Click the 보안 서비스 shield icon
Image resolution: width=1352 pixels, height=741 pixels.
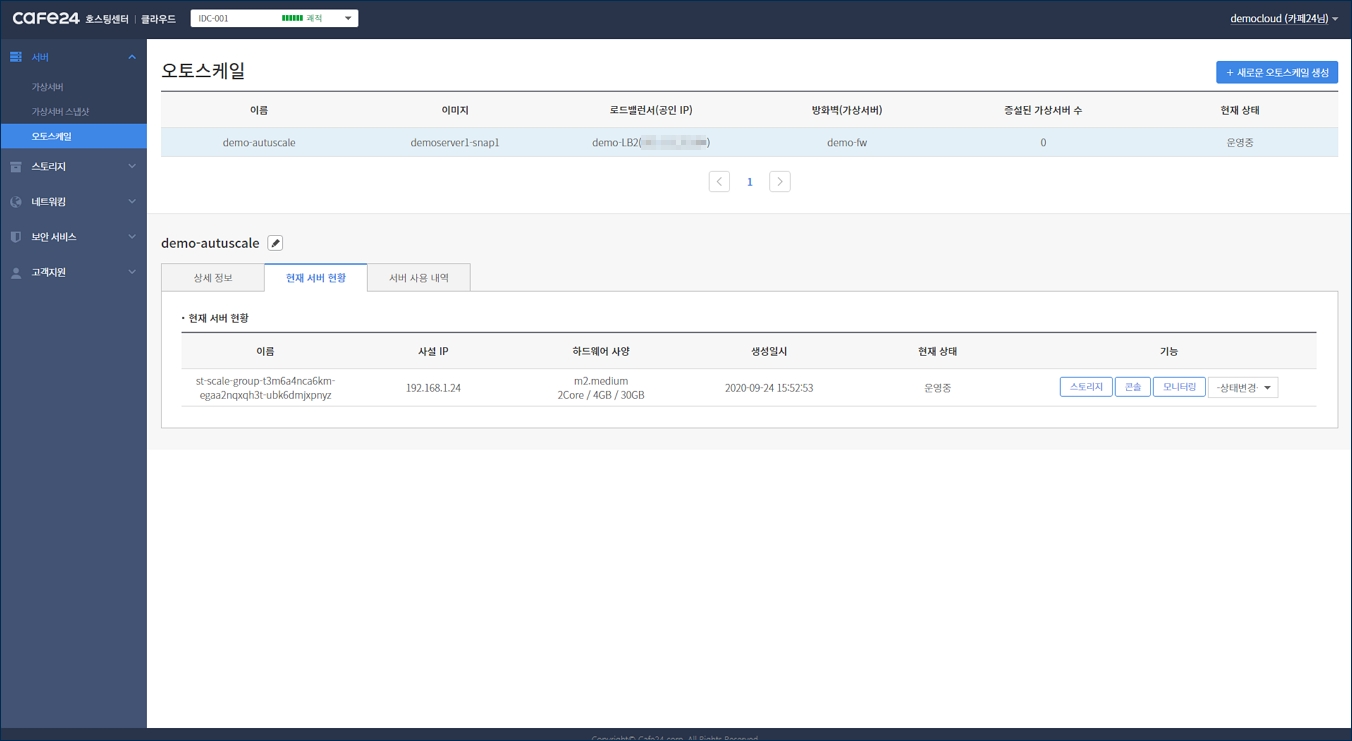tap(16, 237)
